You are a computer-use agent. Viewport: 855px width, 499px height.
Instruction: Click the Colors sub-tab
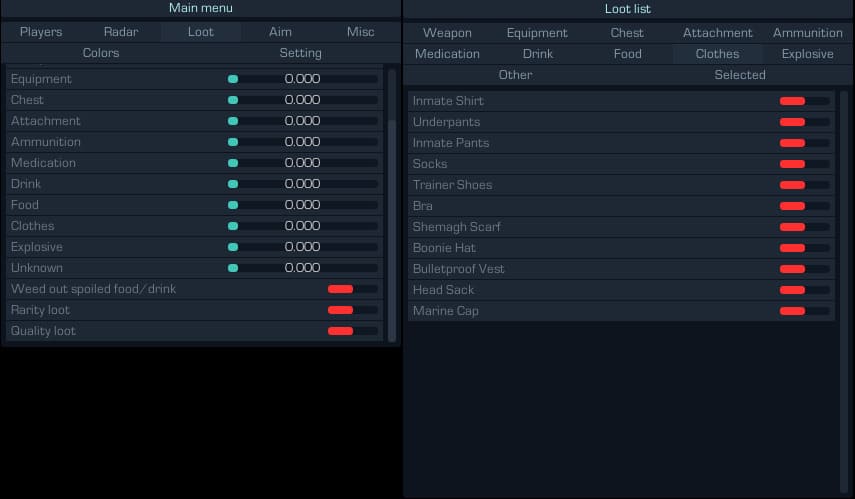pos(101,53)
